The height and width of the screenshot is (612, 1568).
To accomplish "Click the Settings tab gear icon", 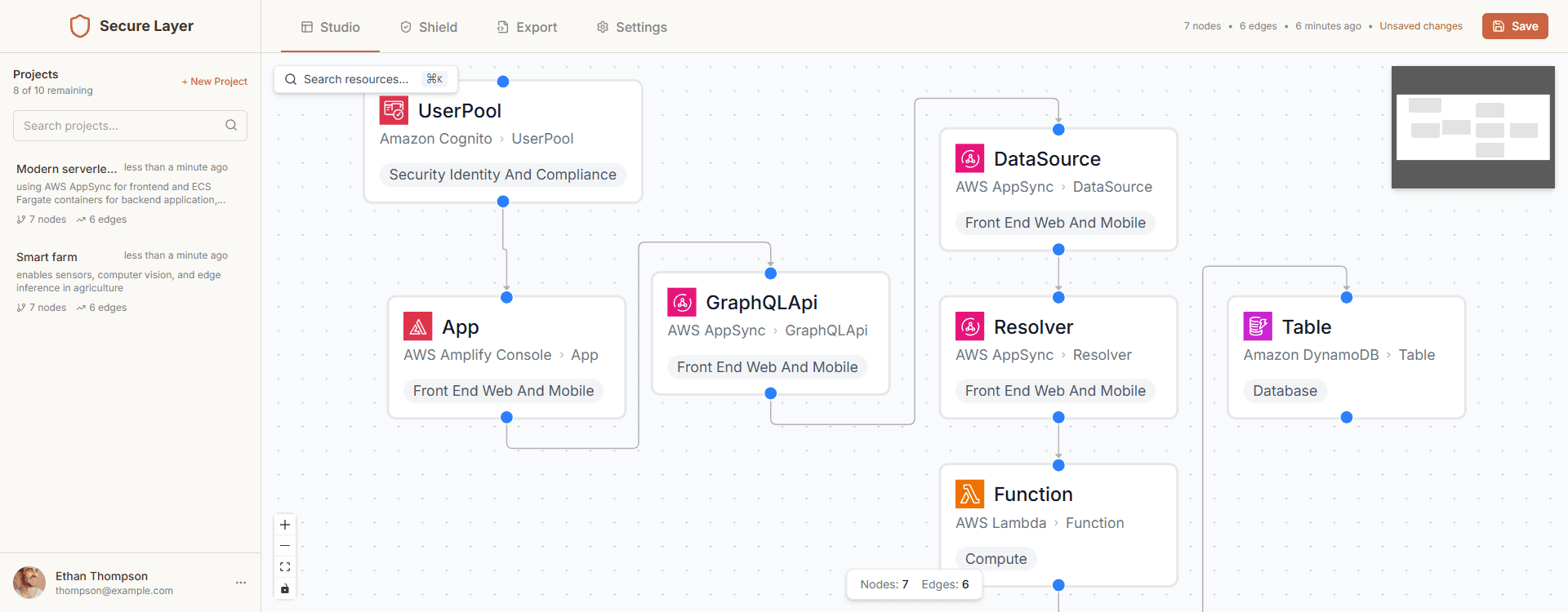I will pos(603,27).
